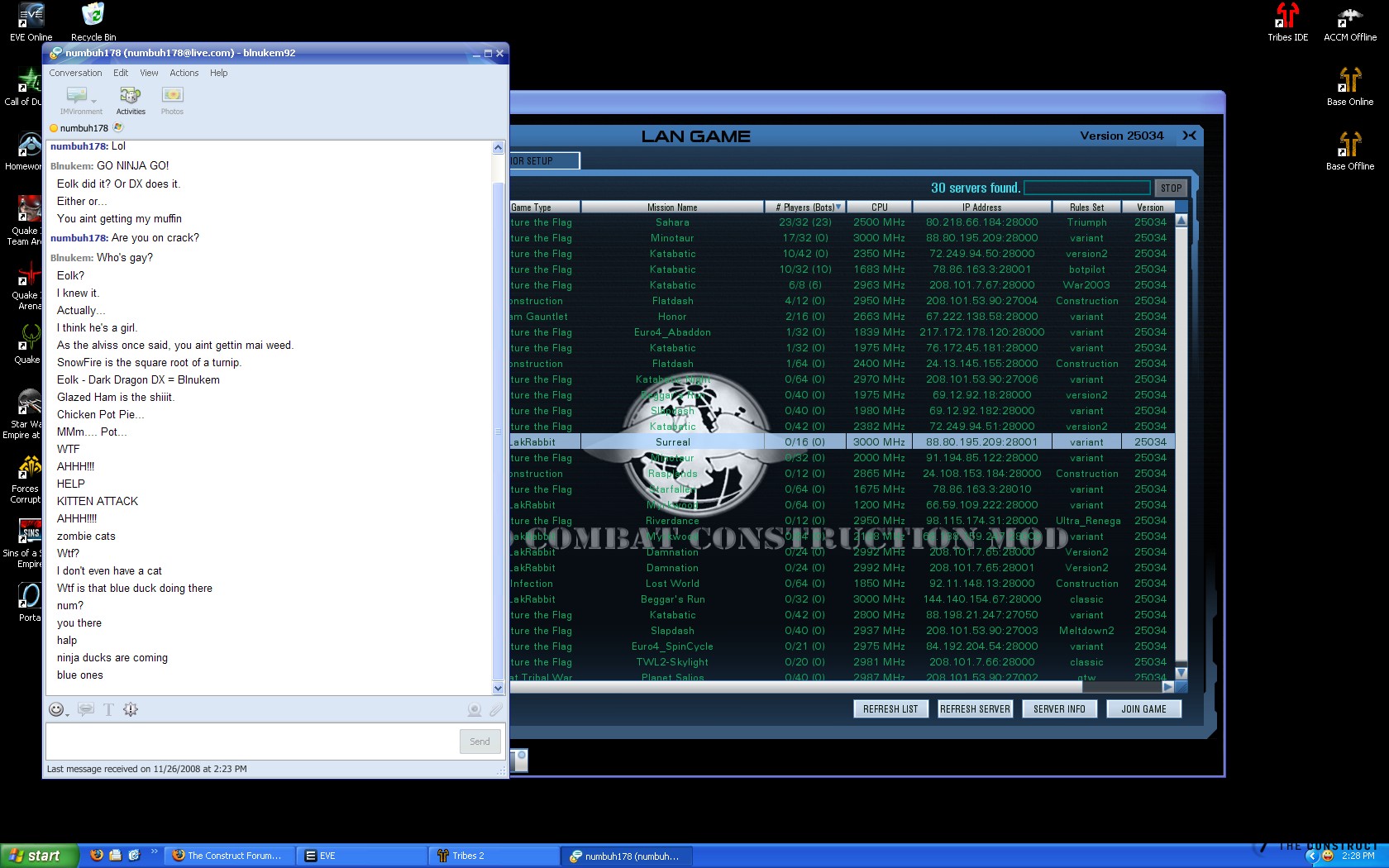Select the Quake desktop icon
The image size is (1389, 868).
point(27,344)
